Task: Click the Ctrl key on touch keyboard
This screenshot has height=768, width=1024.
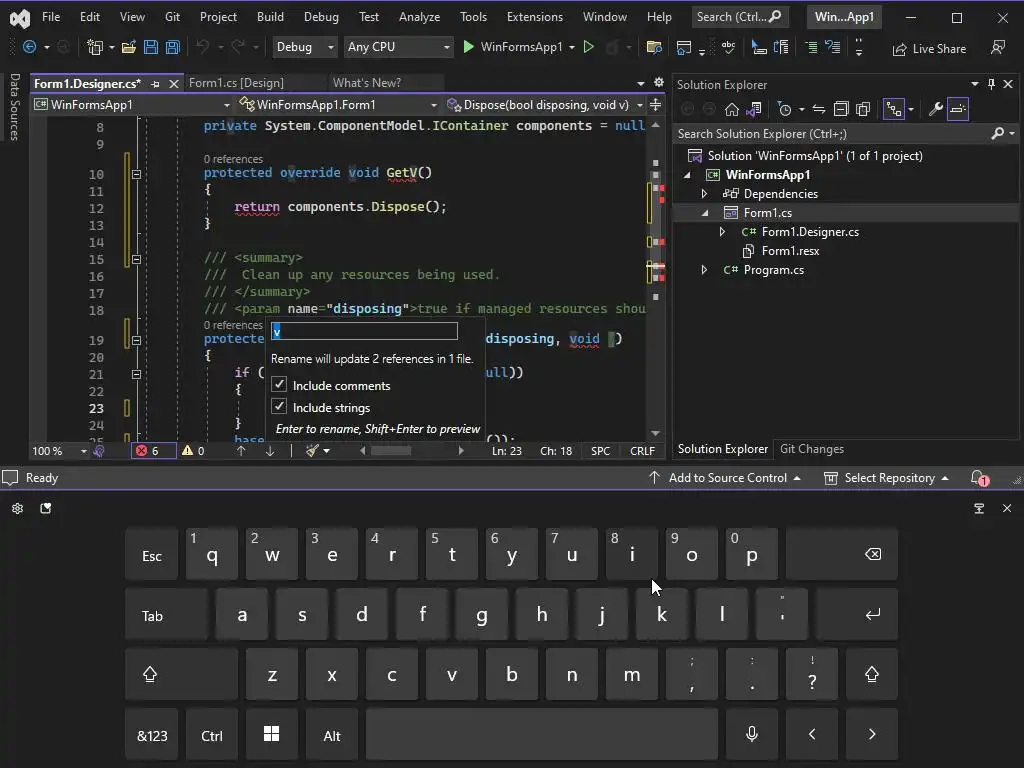Action: [212, 735]
